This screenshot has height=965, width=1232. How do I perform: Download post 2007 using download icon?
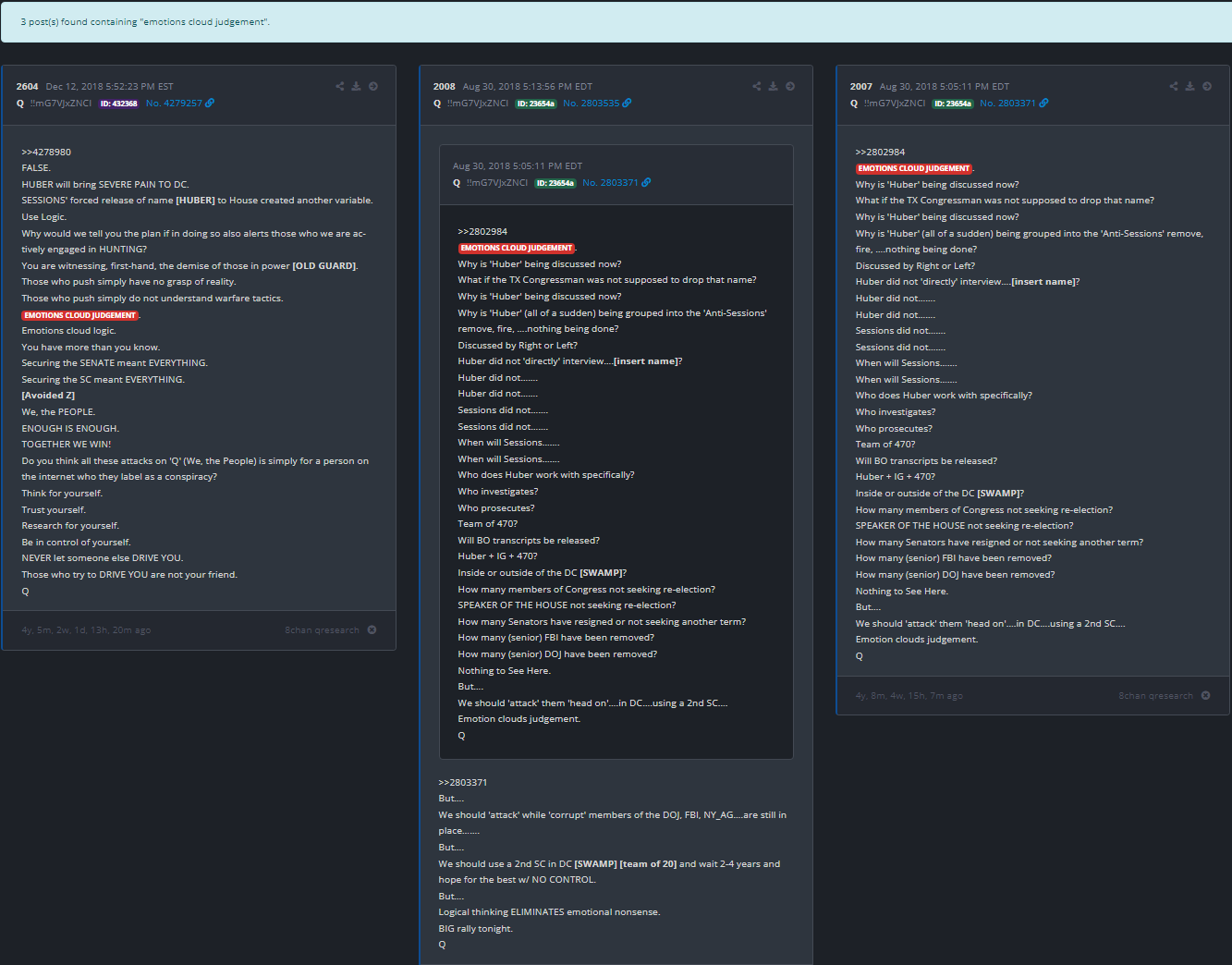pyautogui.click(x=1190, y=86)
